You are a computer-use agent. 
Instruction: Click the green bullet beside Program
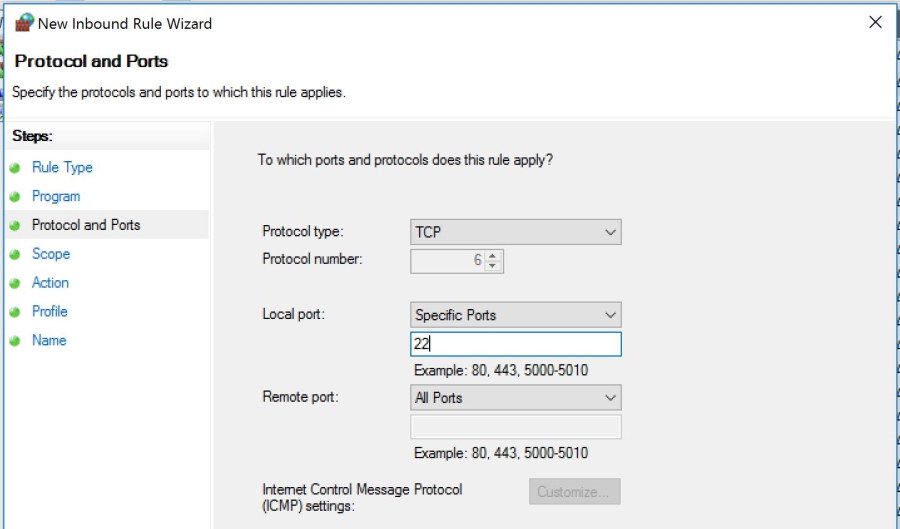pos(15,196)
